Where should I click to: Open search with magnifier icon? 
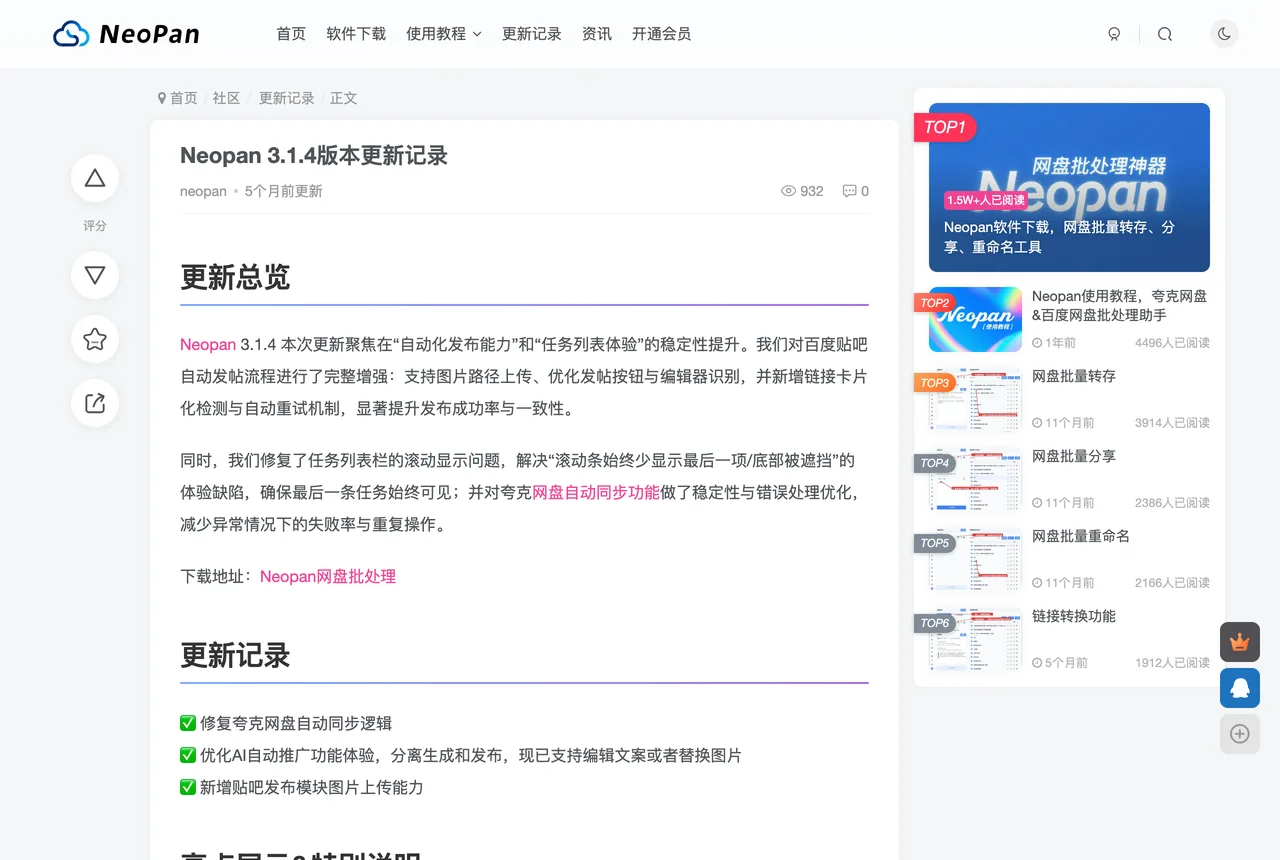(x=1165, y=34)
